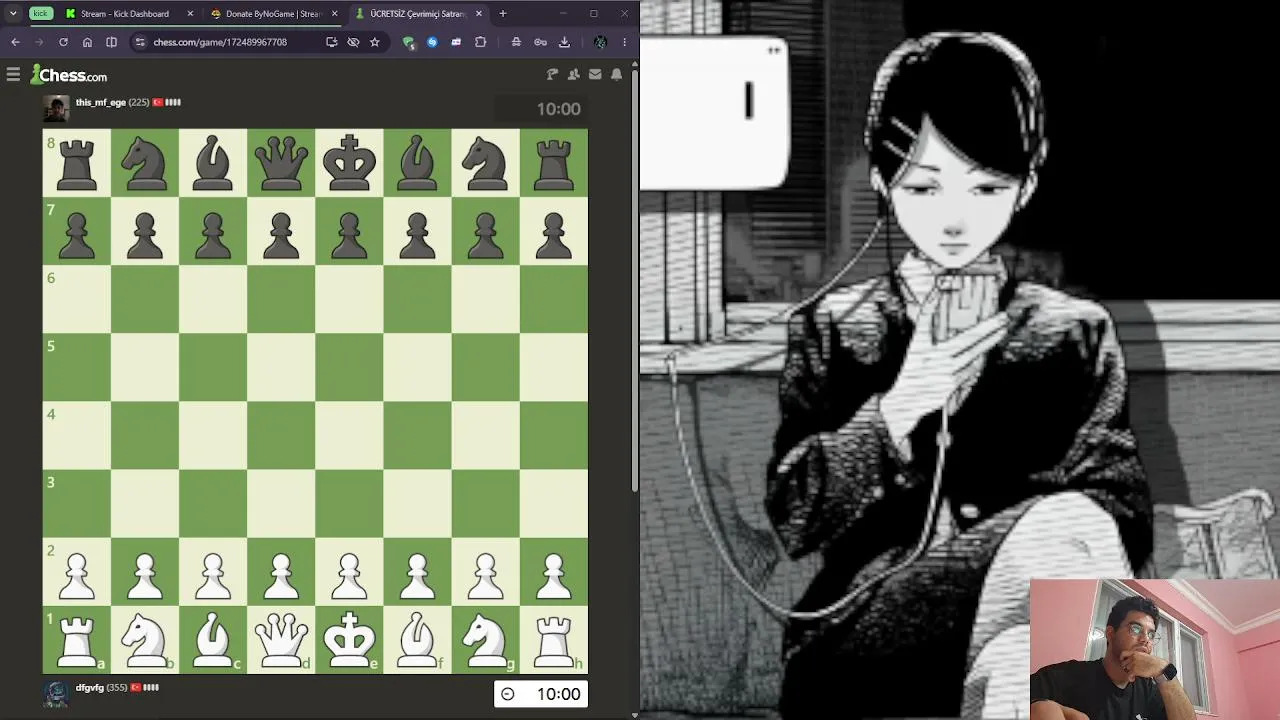This screenshot has height=720, width=1280.
Task: Open the browser three-dot menu
Action: coord(624,42)
